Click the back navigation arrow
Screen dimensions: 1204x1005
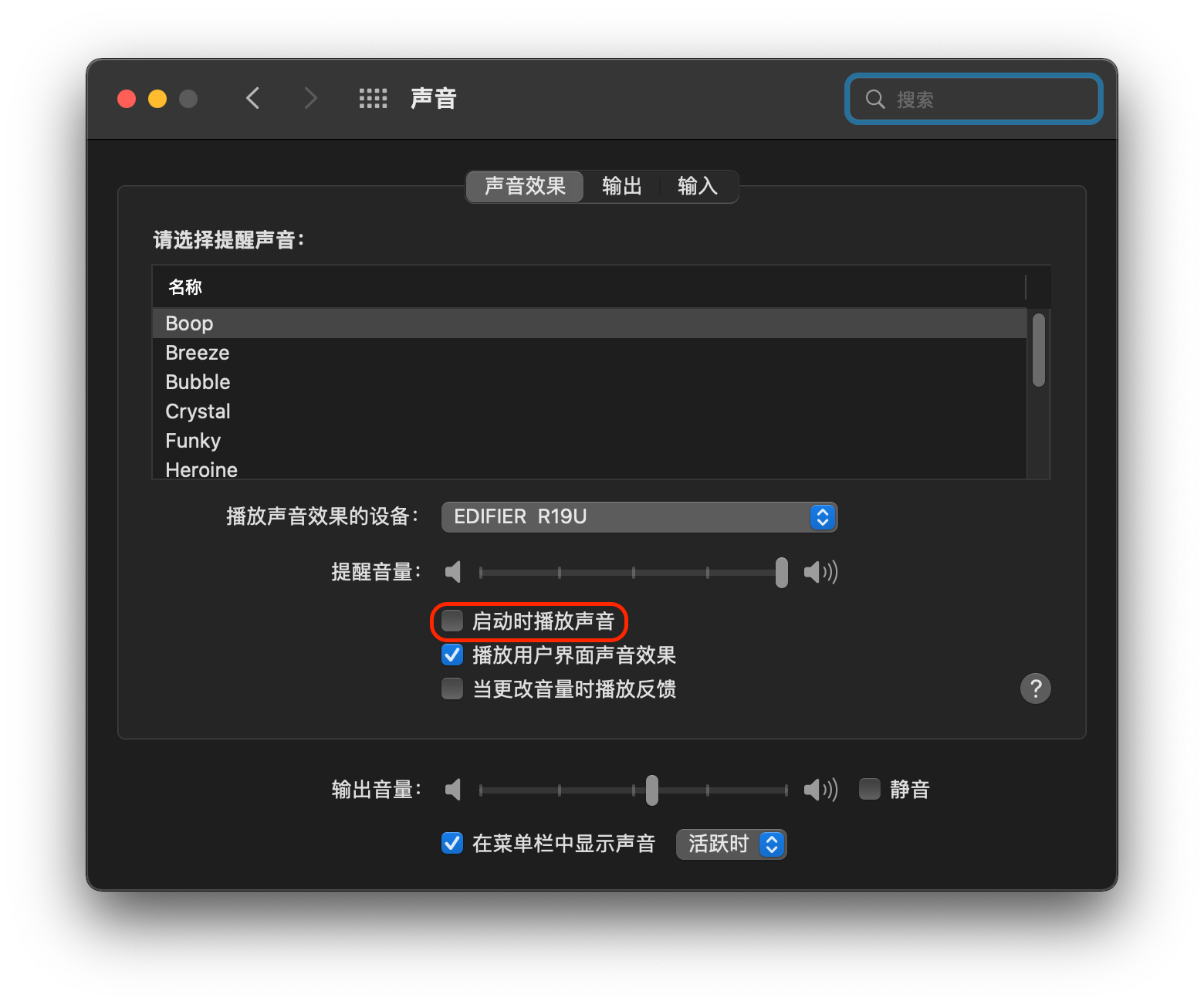point(252,98)
